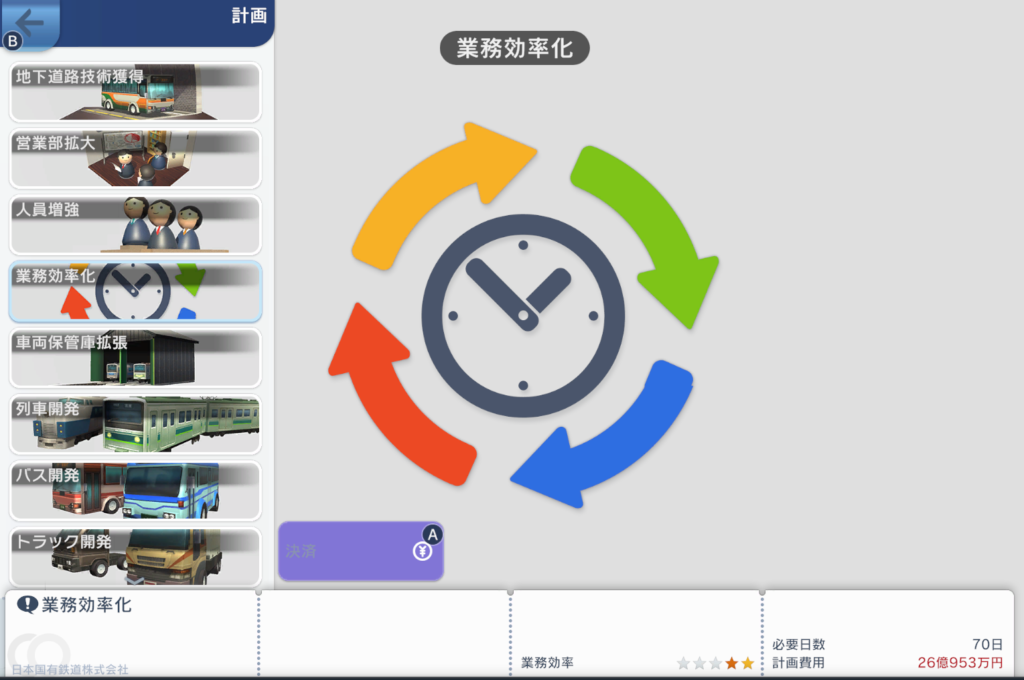Open 車両保管庫拡張 plan
This screenshot has height=680, width=1024.
[x=135, y=357]
